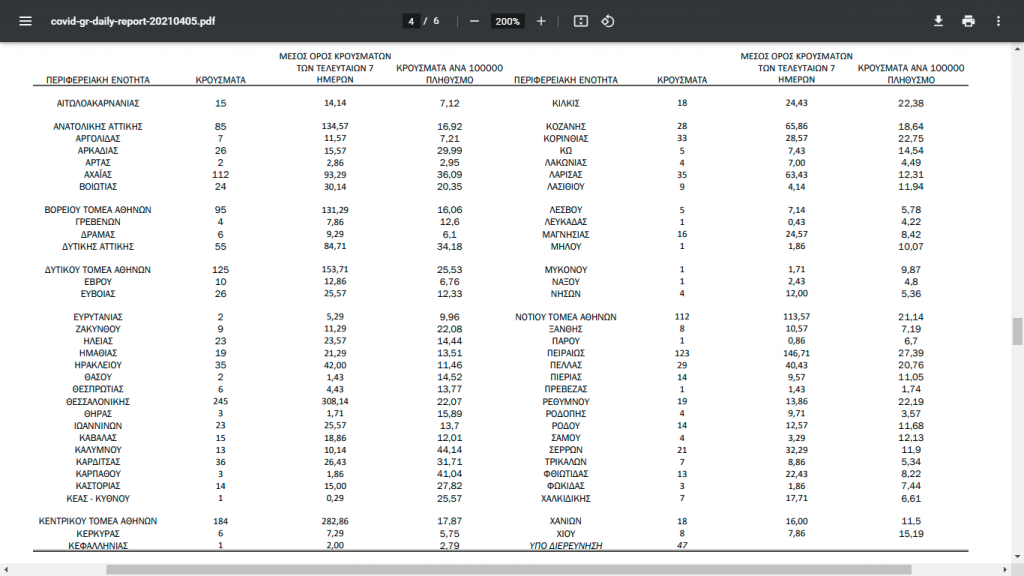Select the ΠΕΙΡΑΙΩΣ region name

point(566,353)
